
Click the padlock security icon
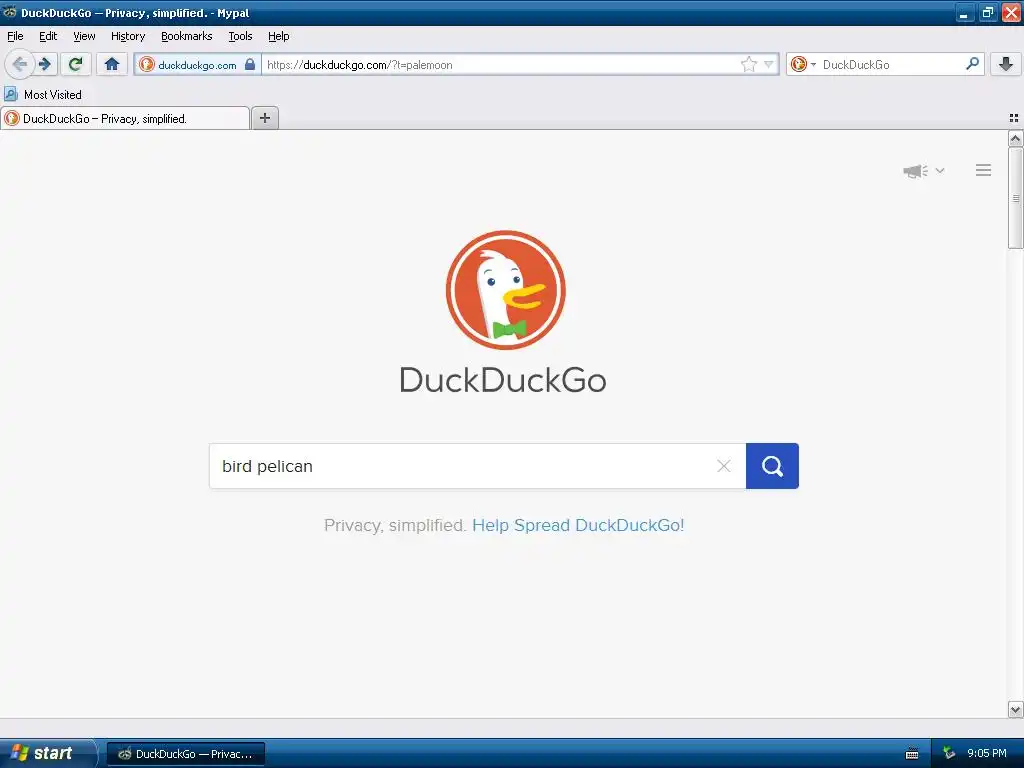250,64
